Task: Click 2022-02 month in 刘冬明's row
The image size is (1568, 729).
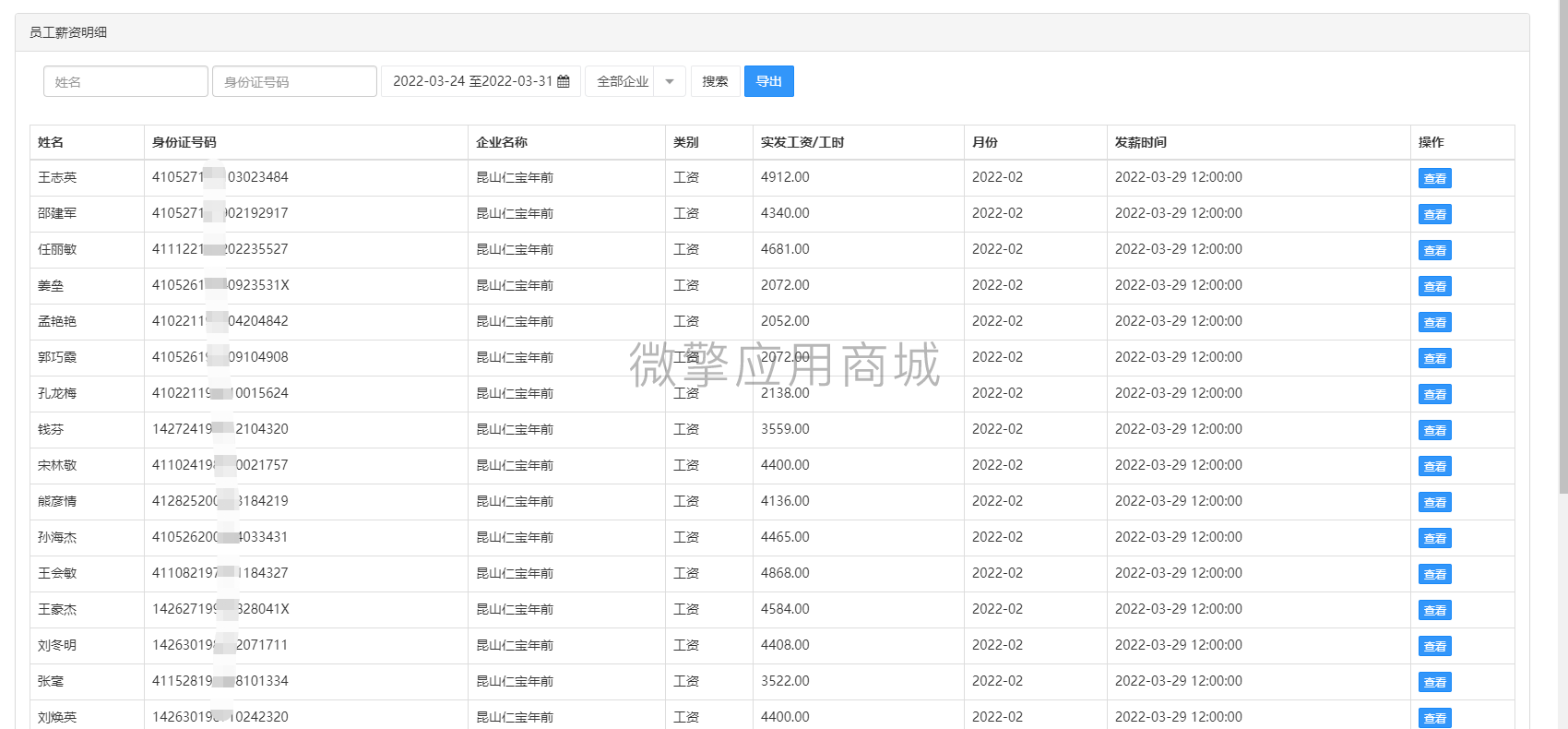Action: click(x=997, y=645)
